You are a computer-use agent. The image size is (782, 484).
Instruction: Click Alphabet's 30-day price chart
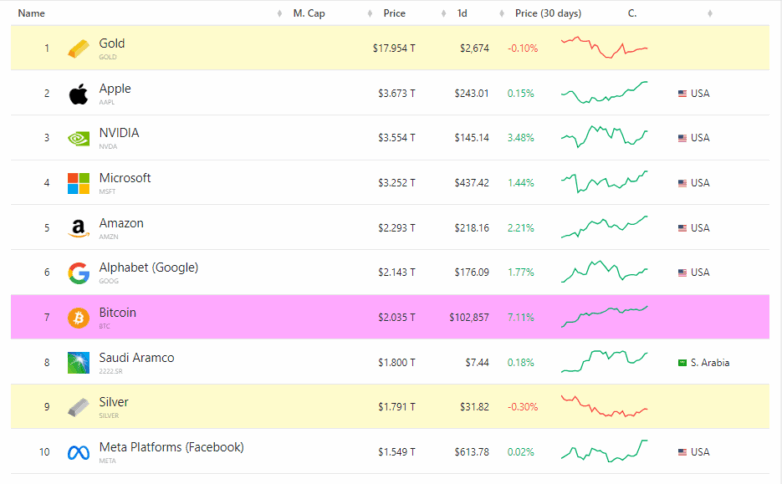click(x=604, y=271)
